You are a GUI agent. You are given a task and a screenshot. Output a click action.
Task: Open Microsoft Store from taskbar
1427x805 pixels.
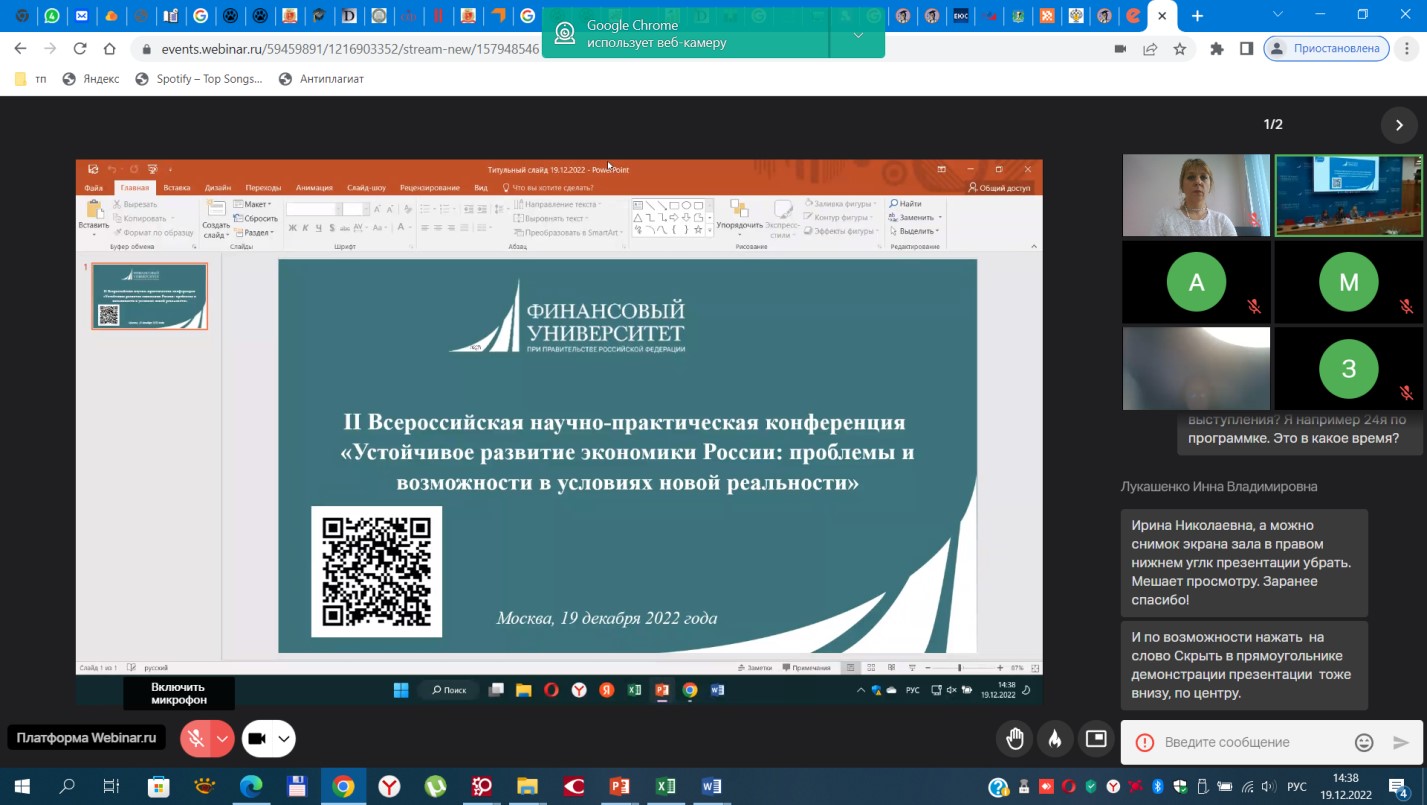(158, 787)
